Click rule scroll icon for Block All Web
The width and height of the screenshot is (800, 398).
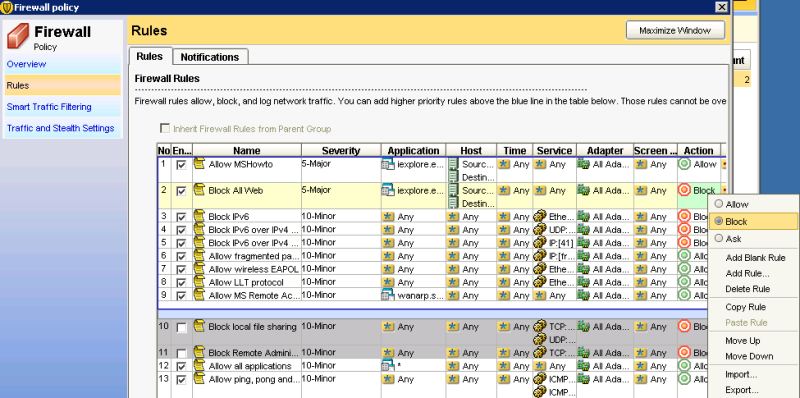point(199,190)
